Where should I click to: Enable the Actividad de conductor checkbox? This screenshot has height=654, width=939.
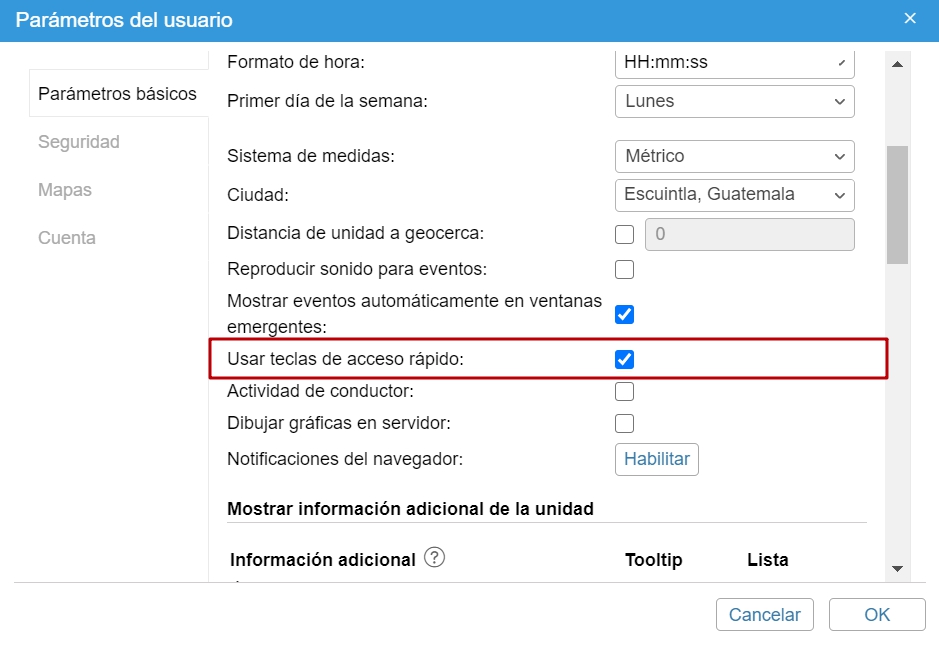(x=625, y=391)
